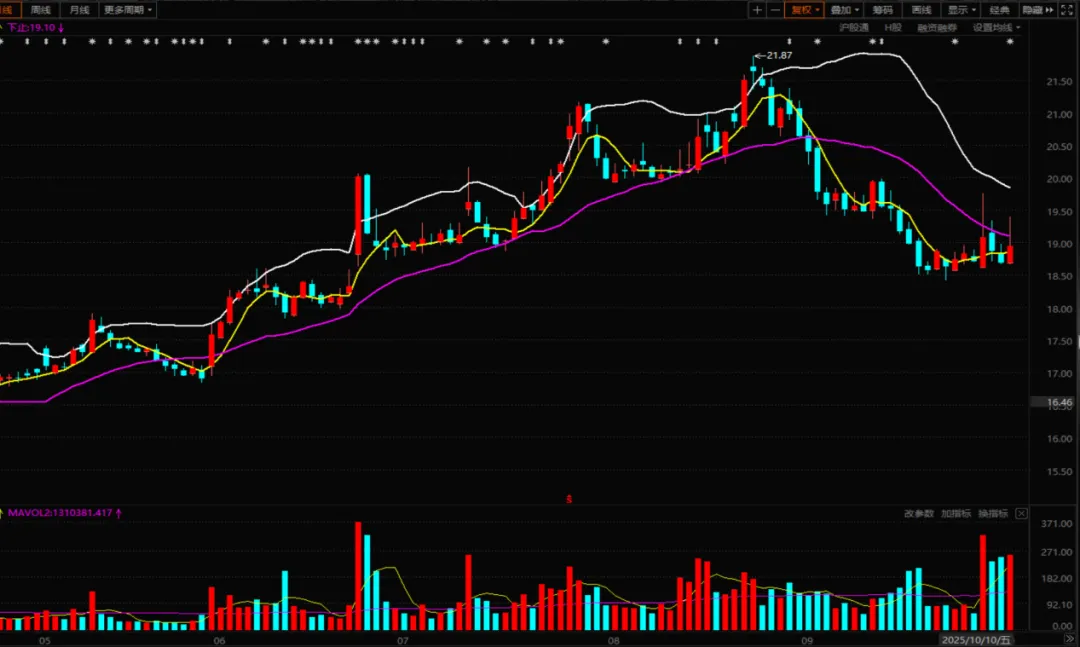Click the 92.10 volume axis label
Screen dimensions: 1080x647
tap(1059, 604)
